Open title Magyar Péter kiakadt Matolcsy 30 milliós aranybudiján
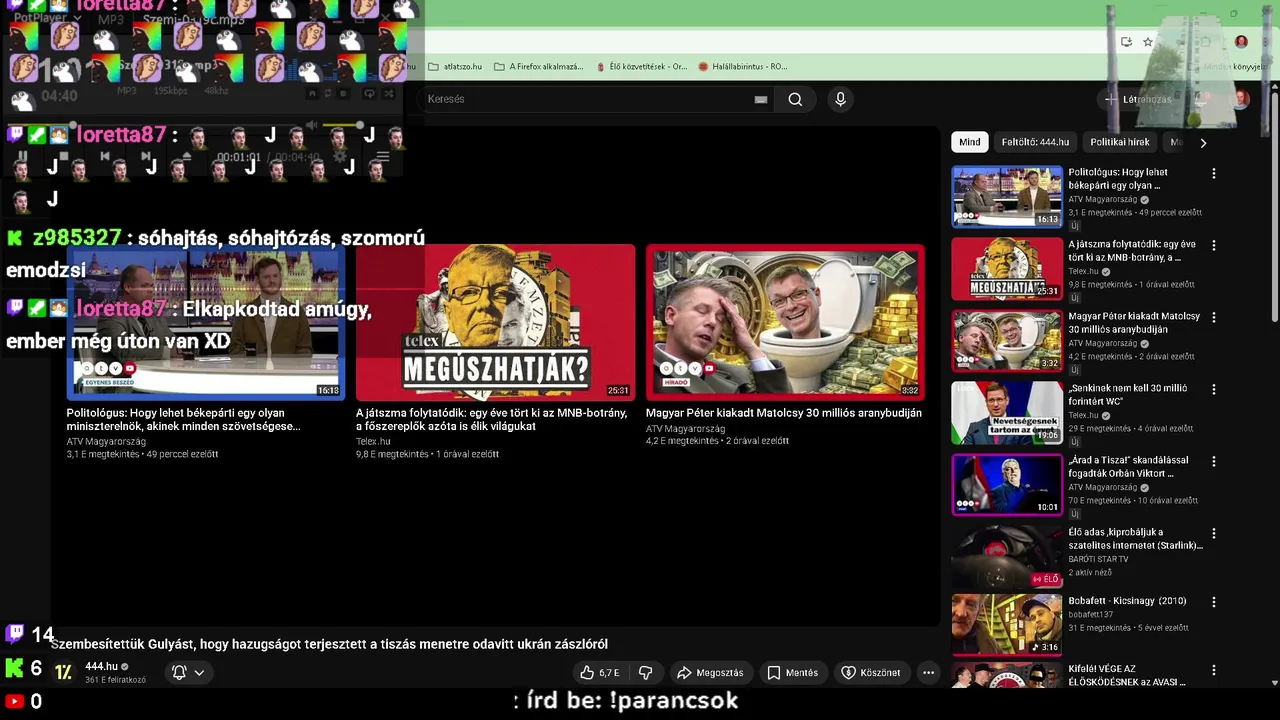 (784, 413)
